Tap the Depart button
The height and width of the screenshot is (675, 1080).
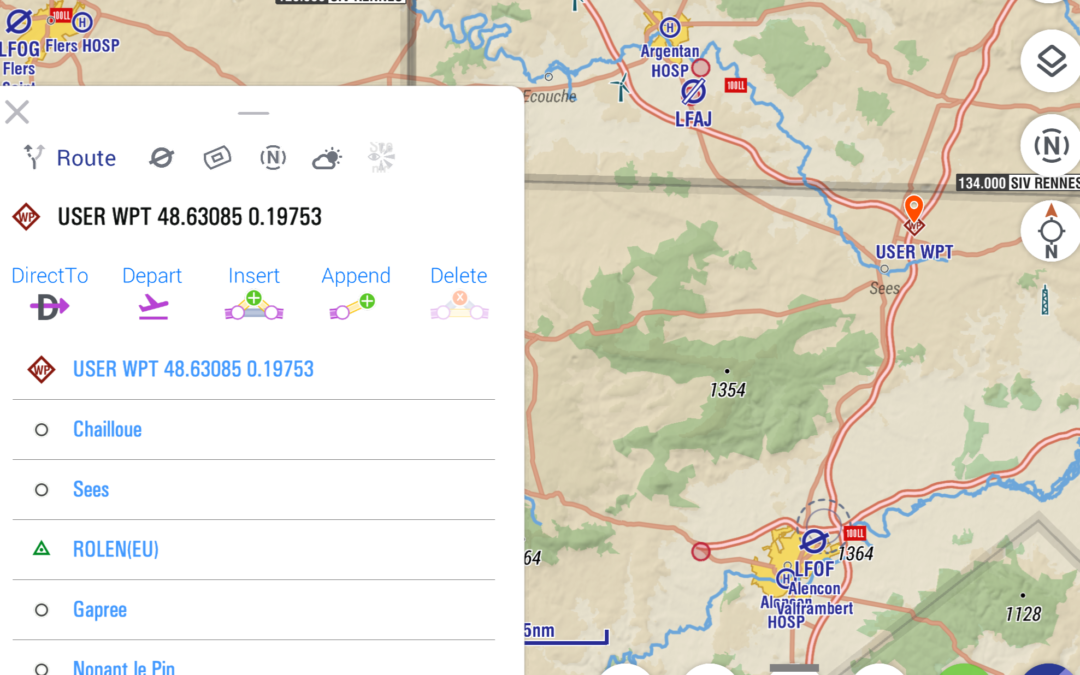tap(152, 293)
